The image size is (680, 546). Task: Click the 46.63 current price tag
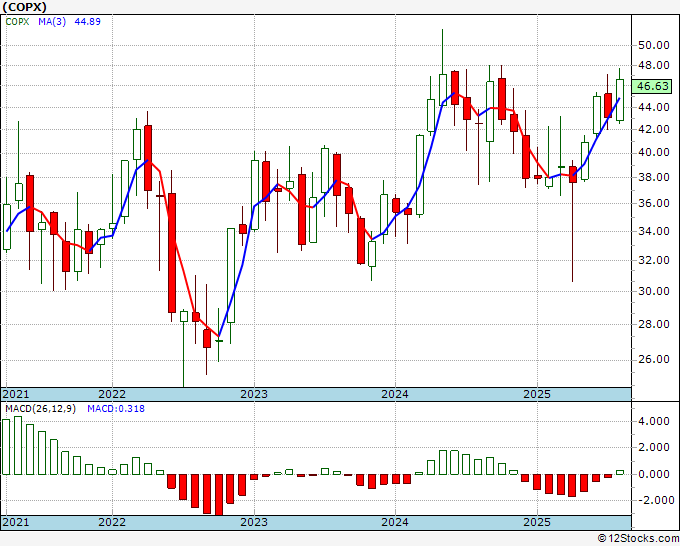tap(652, 86)
